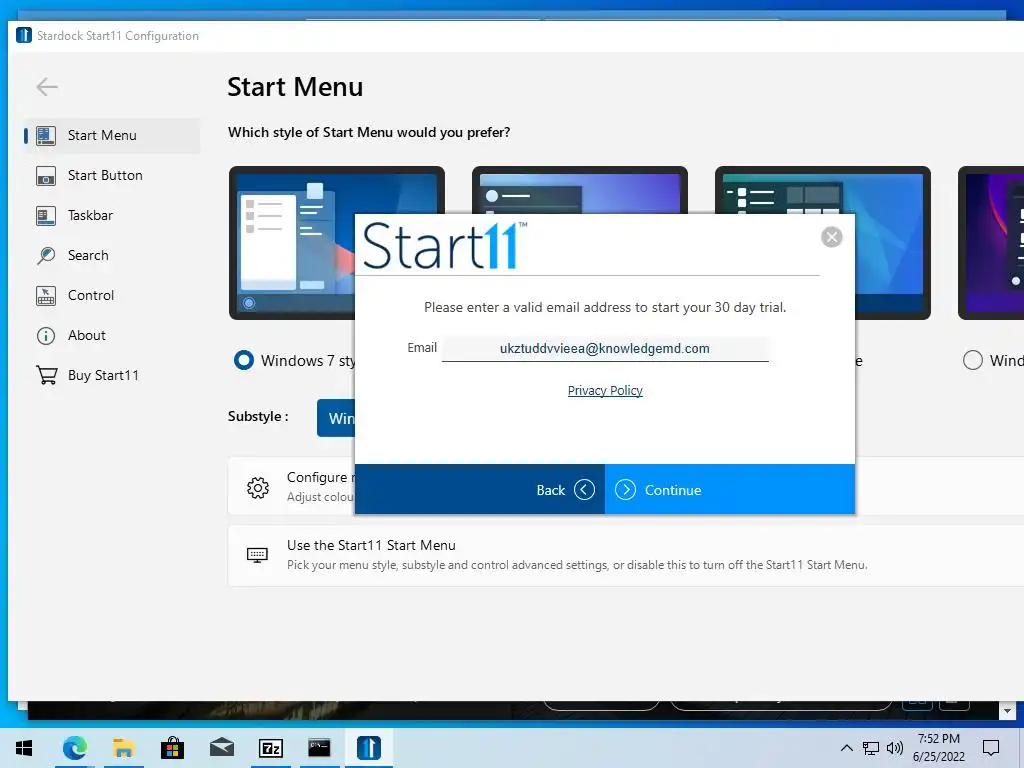Click the Back button in trial dialog
1024x768 pixels.
pyautogui.click(x=479, y=490)
